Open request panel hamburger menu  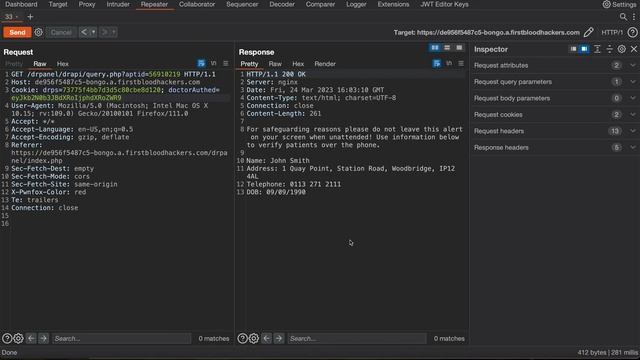[x=226, y=64]
